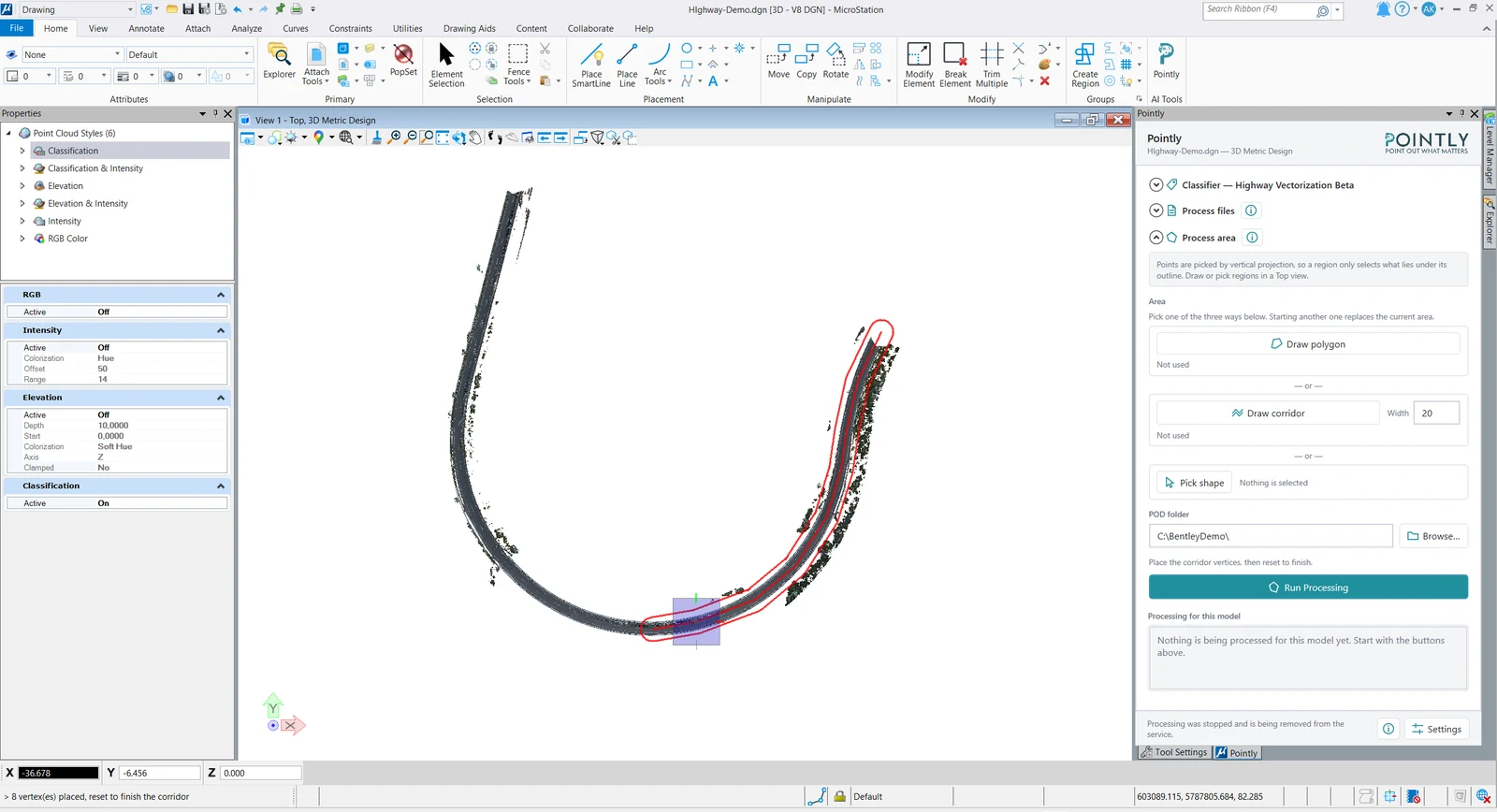The width and height of the screenshot is (1497, 812).
Task: Collapse the Elevation properties section
Action: pyautogui.click(x=221, y=398)
